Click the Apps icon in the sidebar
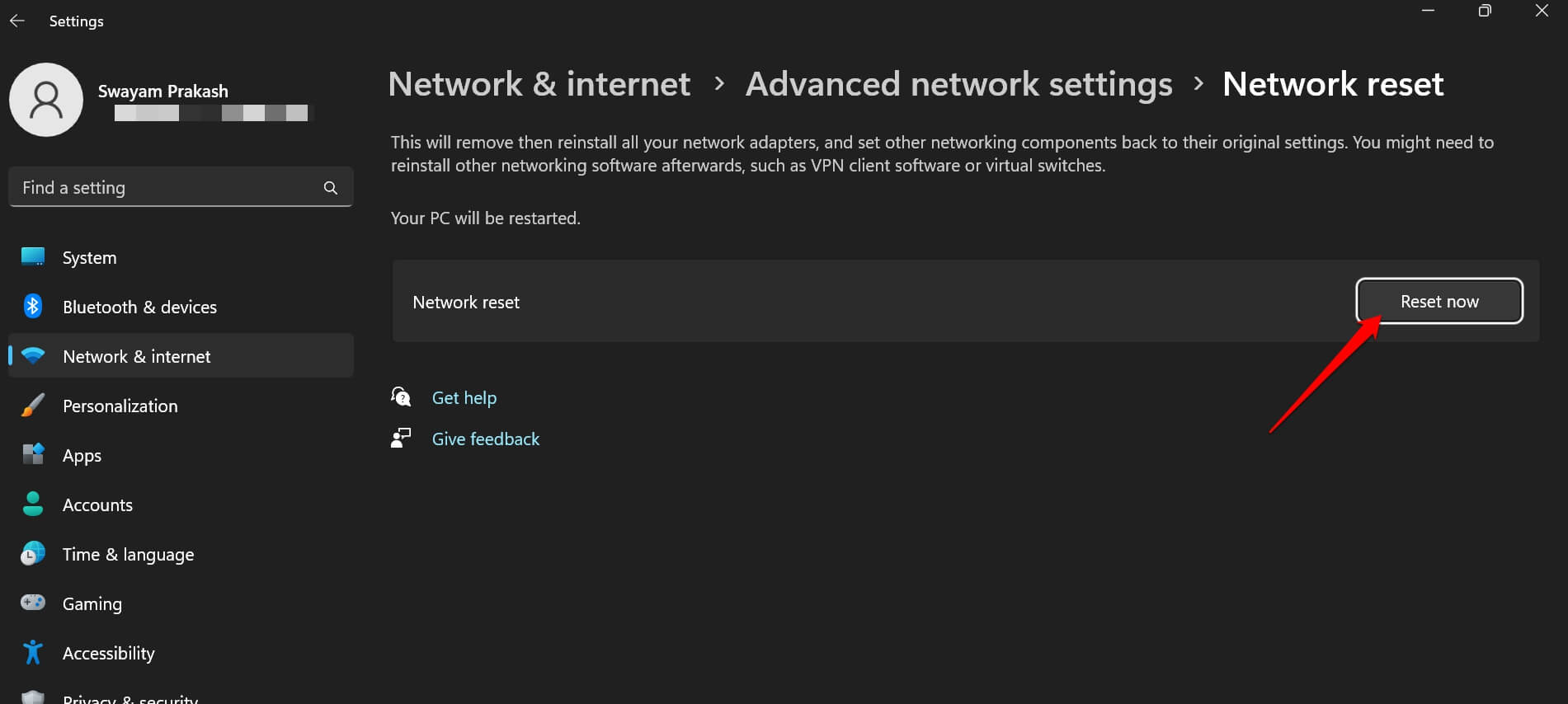Image resolution: width=1568 pixels, height=704 pixels. tap(33, 455)
